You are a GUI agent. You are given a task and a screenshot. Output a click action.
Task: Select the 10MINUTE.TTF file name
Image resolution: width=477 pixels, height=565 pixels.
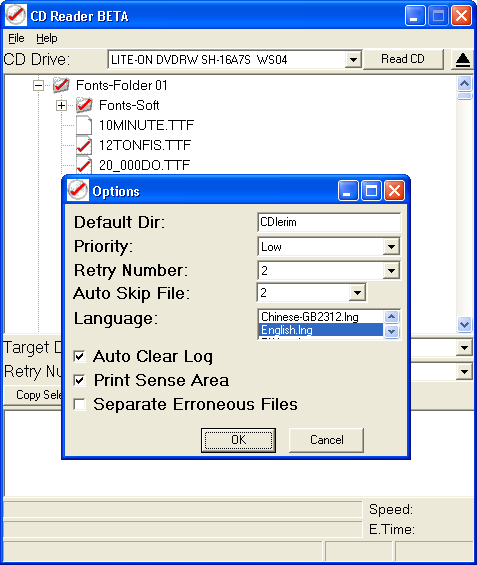pyautogui.click(x=146, y=125)
